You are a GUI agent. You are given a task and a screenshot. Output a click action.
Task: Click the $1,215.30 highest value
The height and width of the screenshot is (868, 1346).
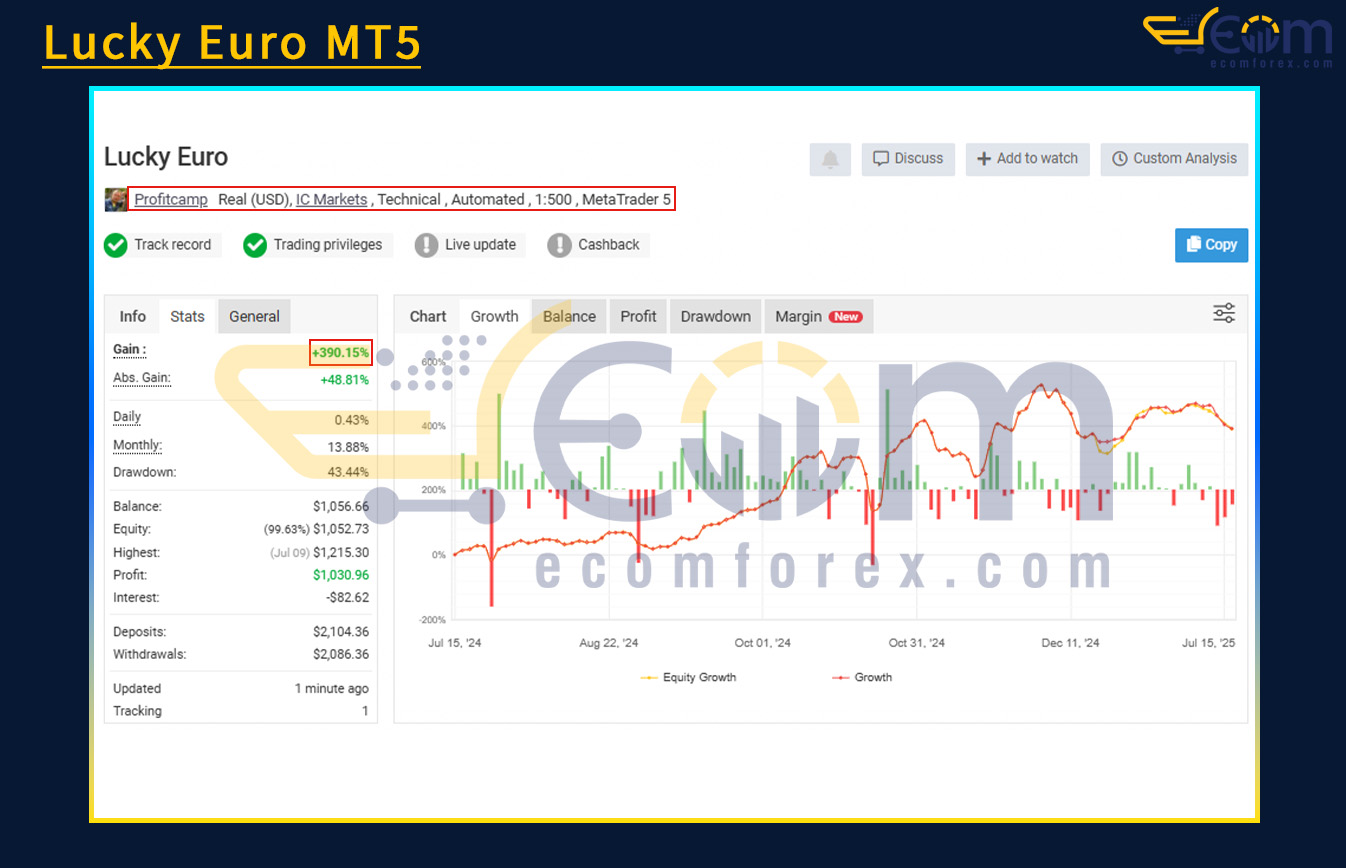341,553
